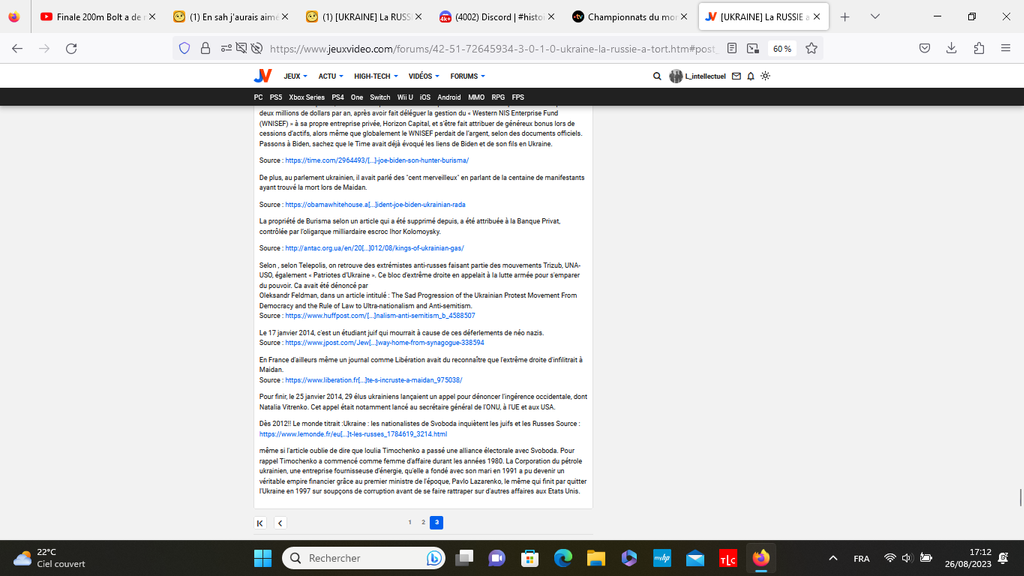
Task: Open the huffpost anti-semitism link
Action: click(x=380, y=315)
